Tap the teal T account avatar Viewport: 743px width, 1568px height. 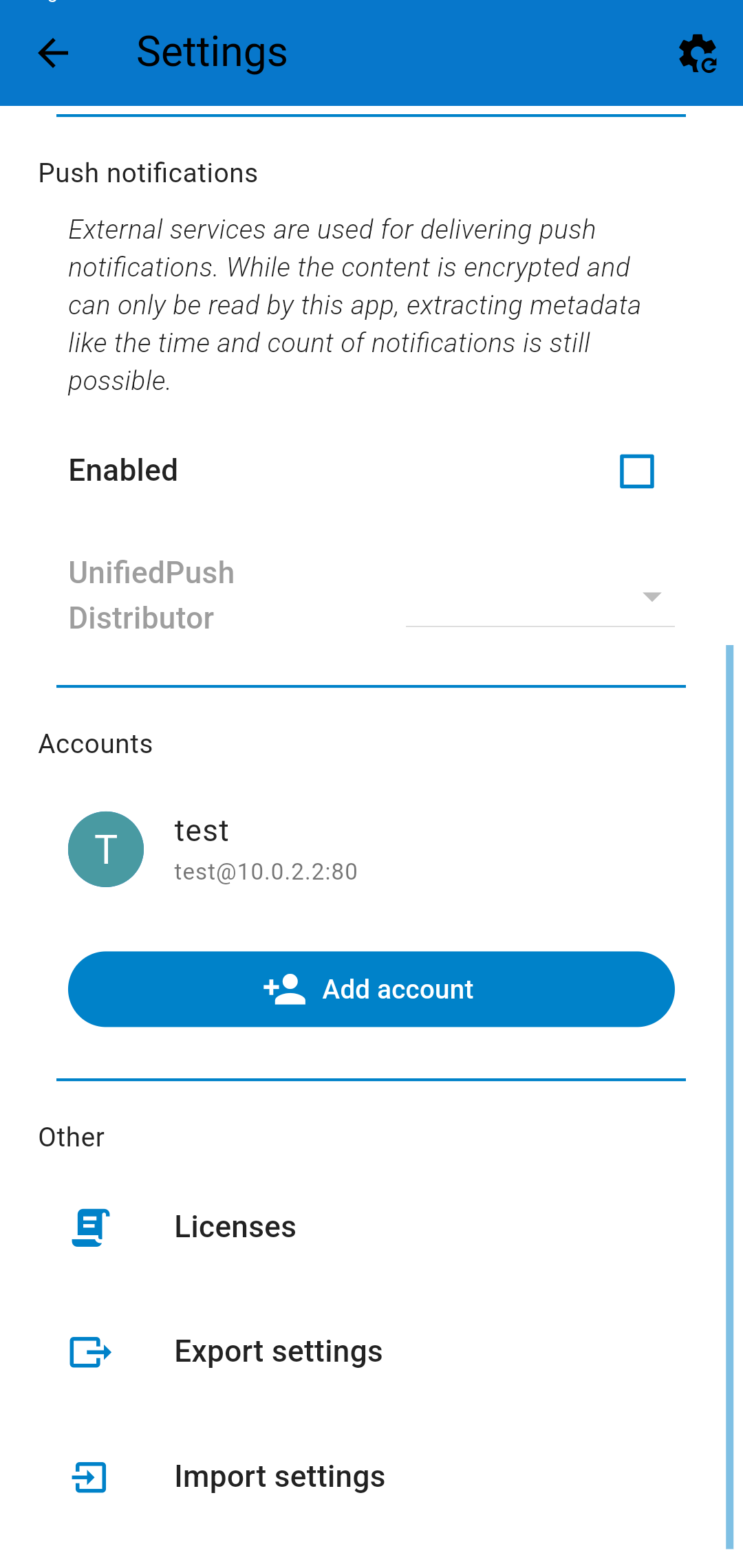[106, 849]
